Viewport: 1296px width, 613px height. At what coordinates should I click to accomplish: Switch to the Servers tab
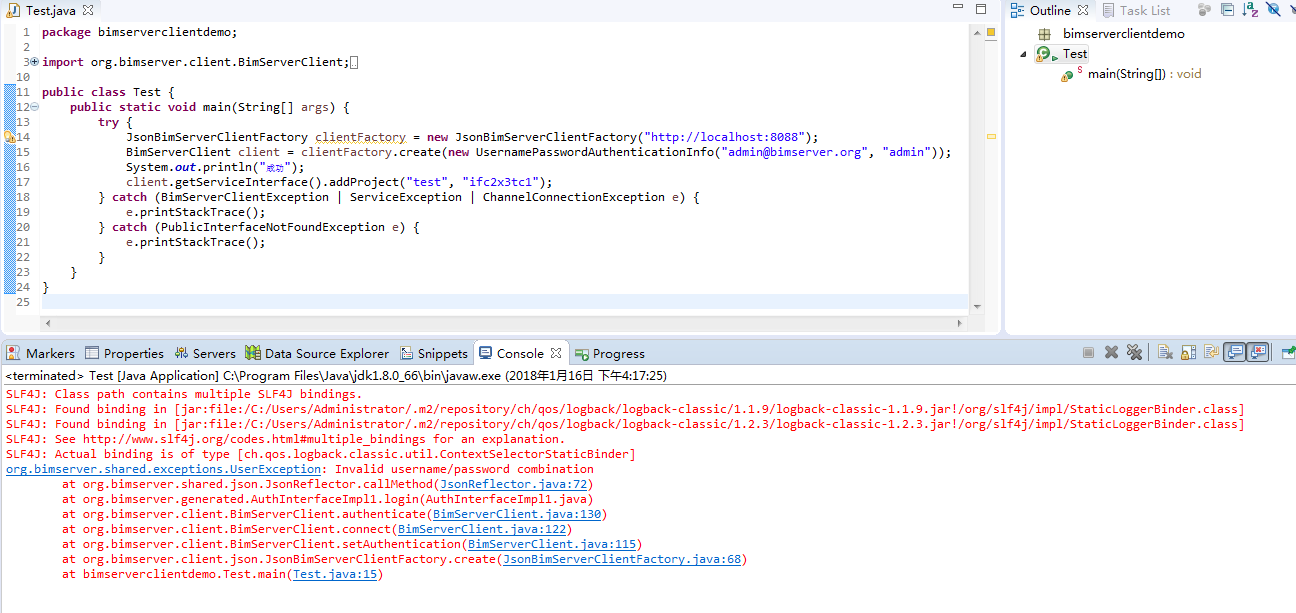coord(205,353)
